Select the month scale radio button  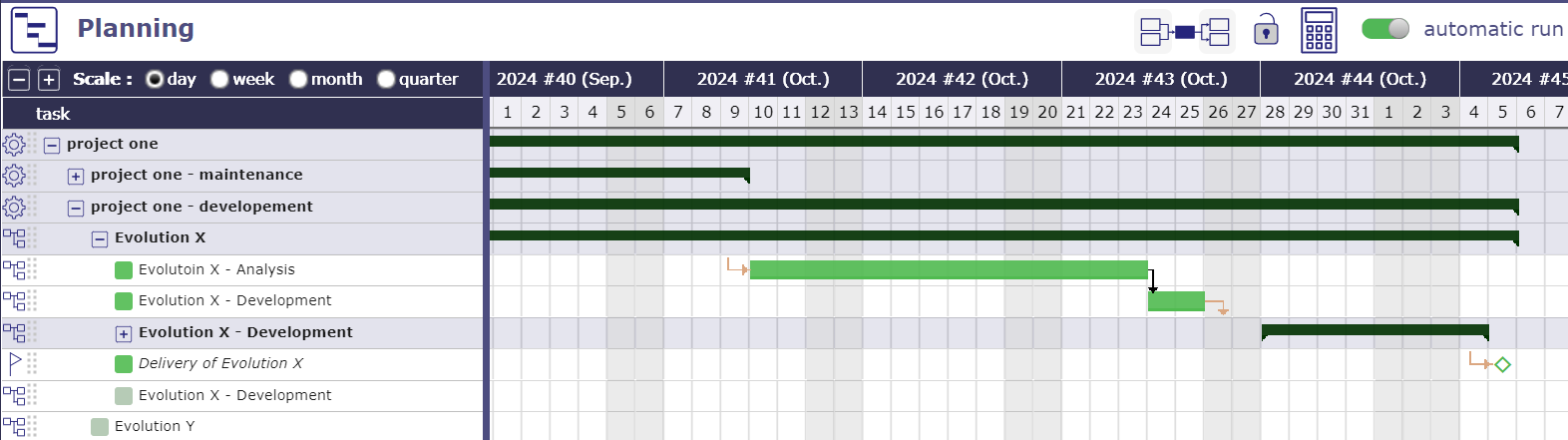[298, 80]
